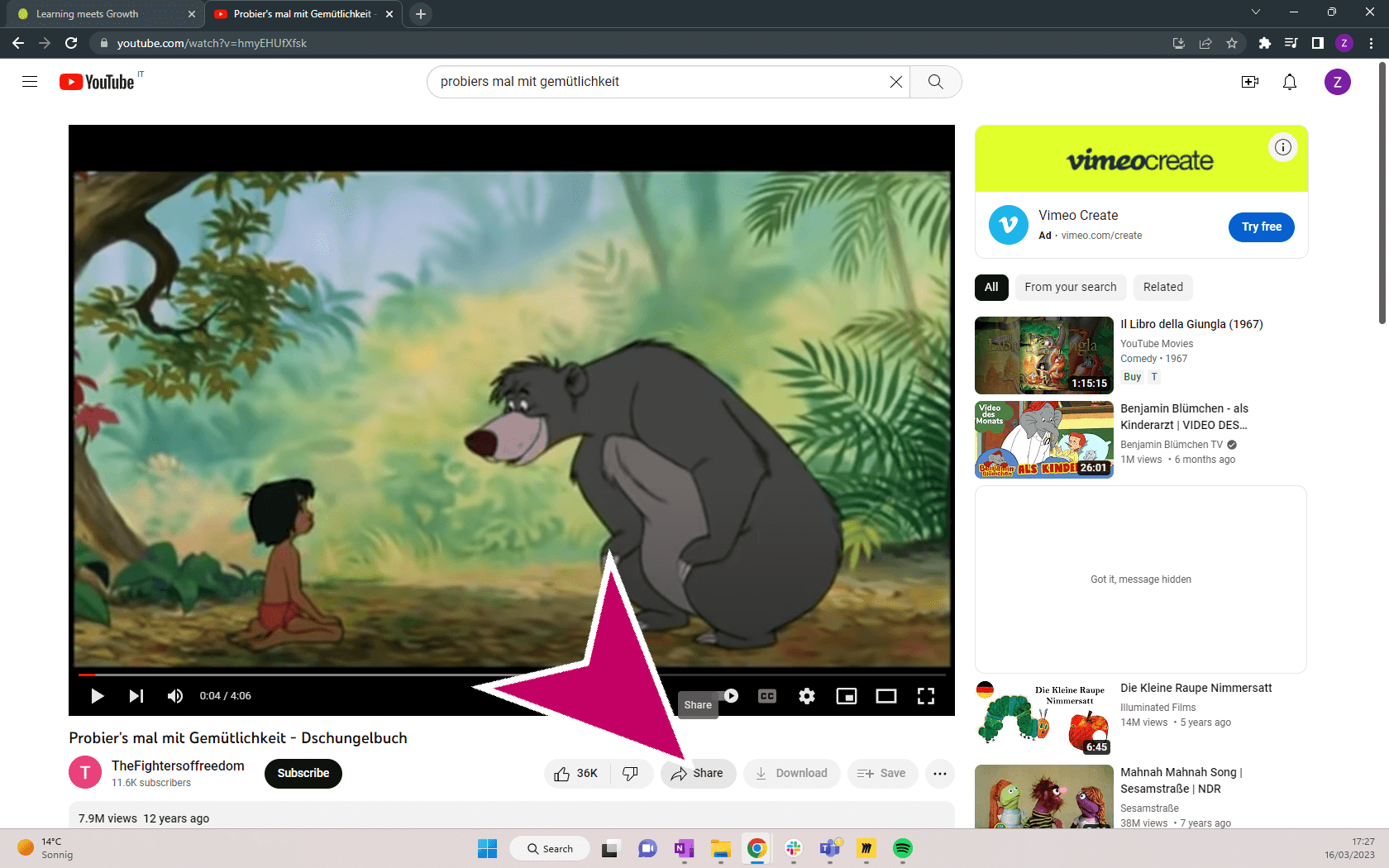1389x868 pixels.
Task: Open the Chrome side panel icon
Action: [1317, 43]
